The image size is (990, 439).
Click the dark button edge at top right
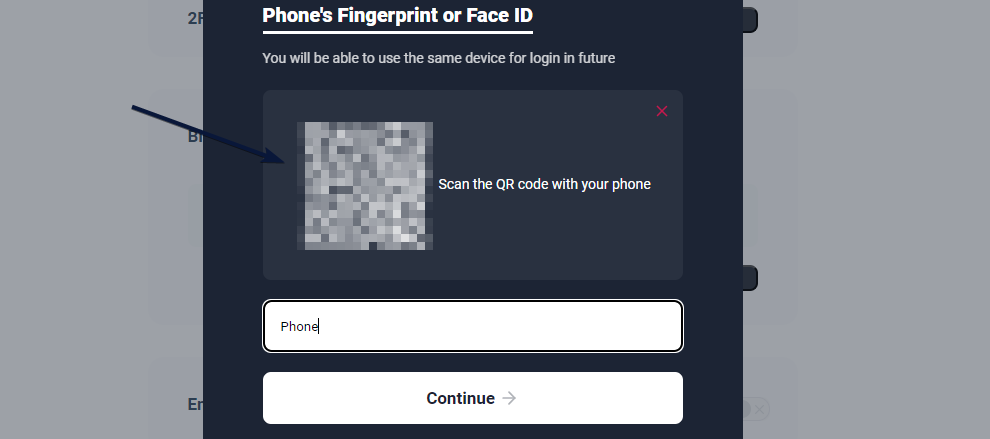pyautogui.click(x=750, y=20)
